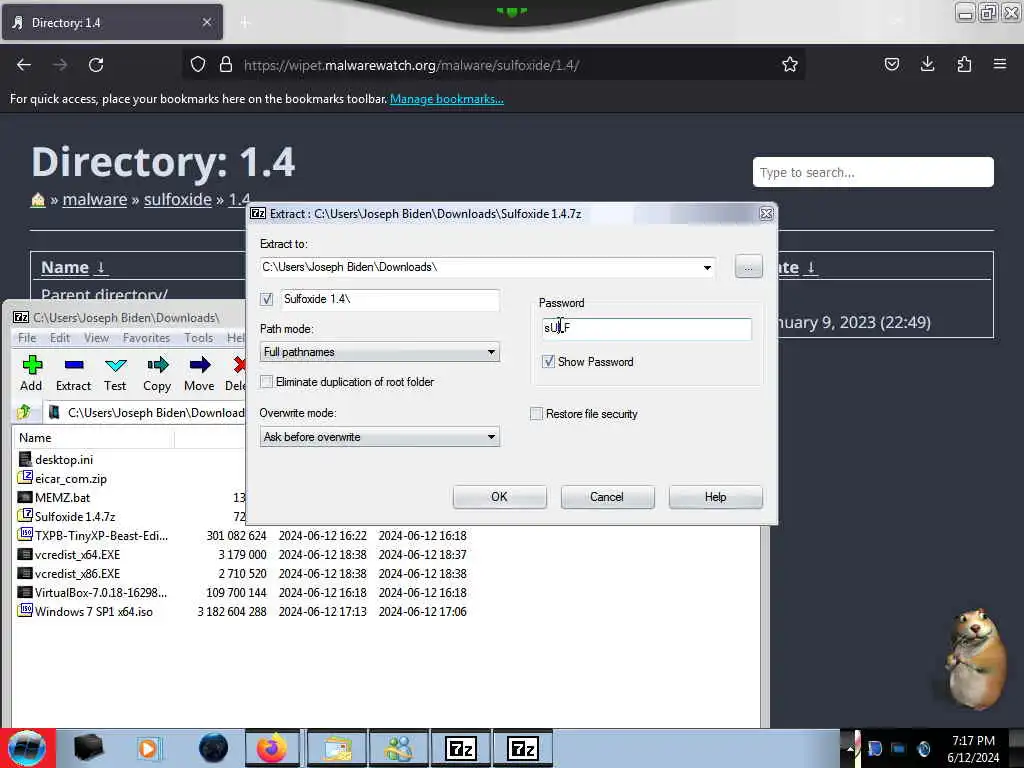Click the browse (...) button
The height and width of the screenshot is (768, 1024).
pos(748,267)
